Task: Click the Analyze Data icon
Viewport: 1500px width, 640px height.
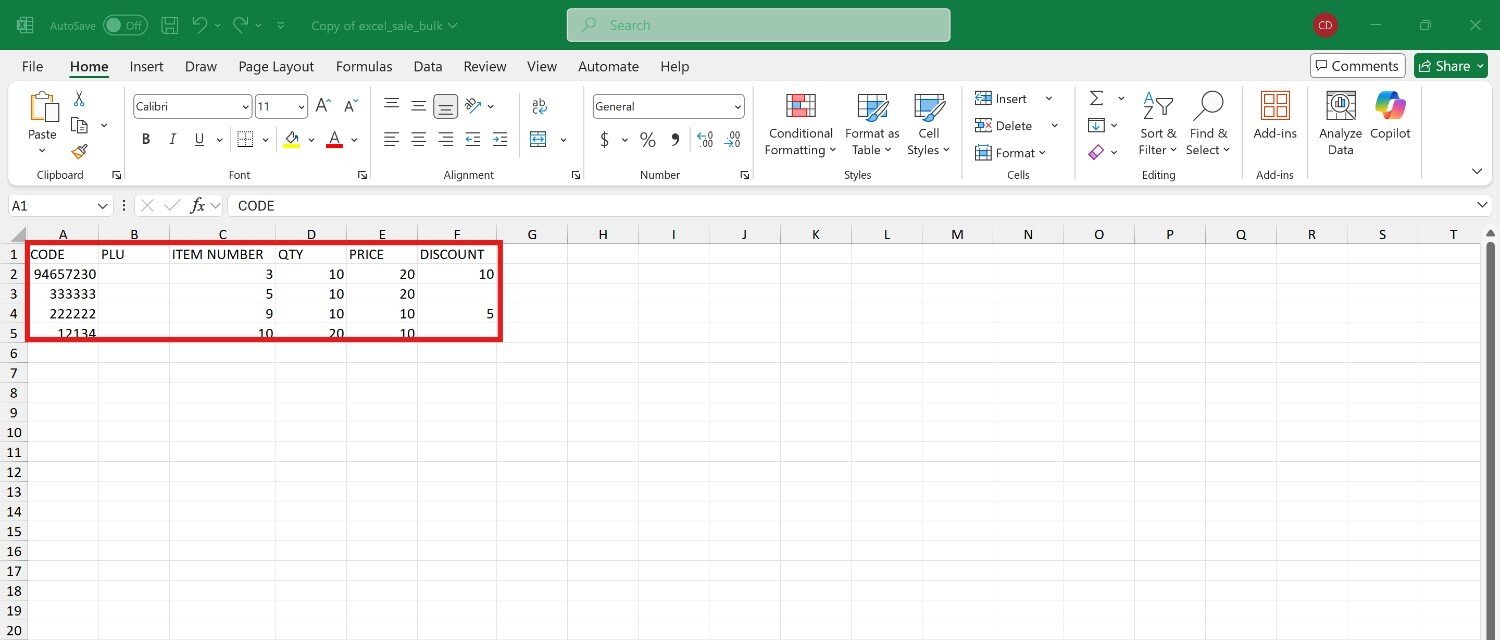Action: tap(1340, 124)
